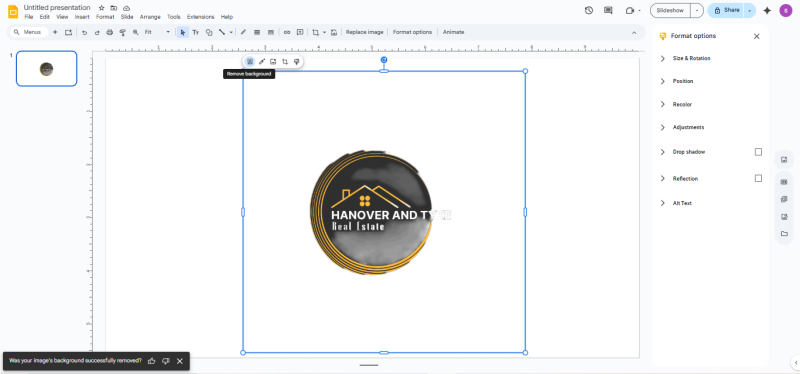The height and width of the screenshot is (374, 800).
Task: Open the Edit menu
Action: [44, 17]
